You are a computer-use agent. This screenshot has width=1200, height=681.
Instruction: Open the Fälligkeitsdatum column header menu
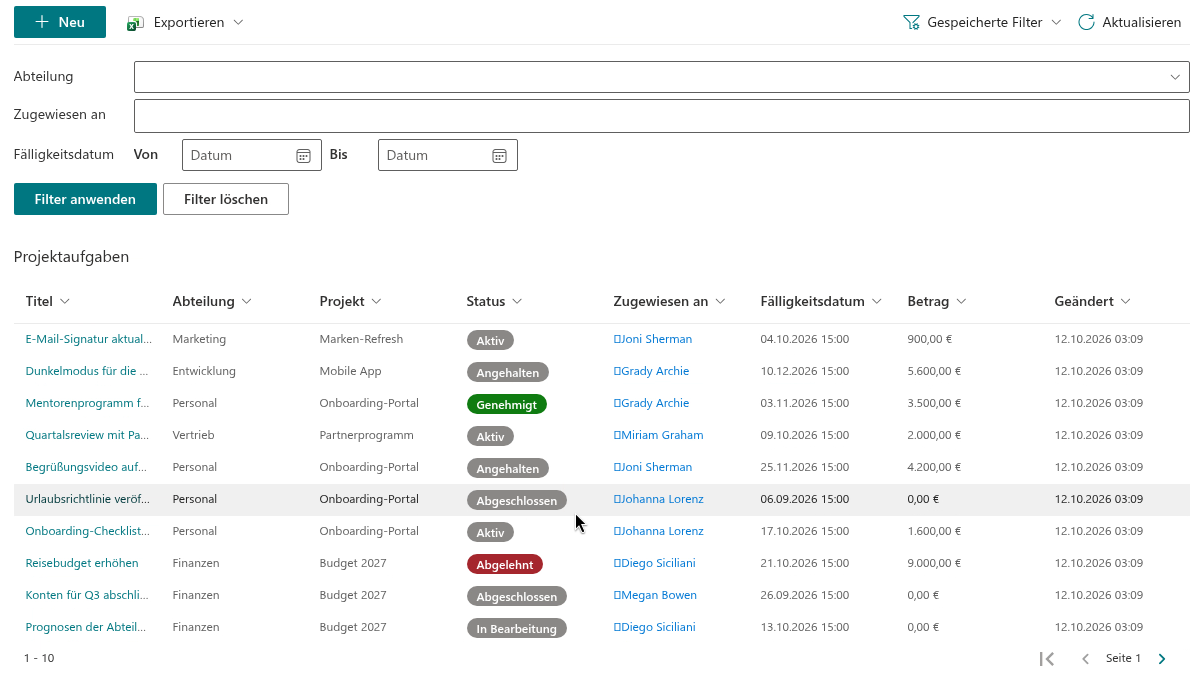[x=821, y=301]
